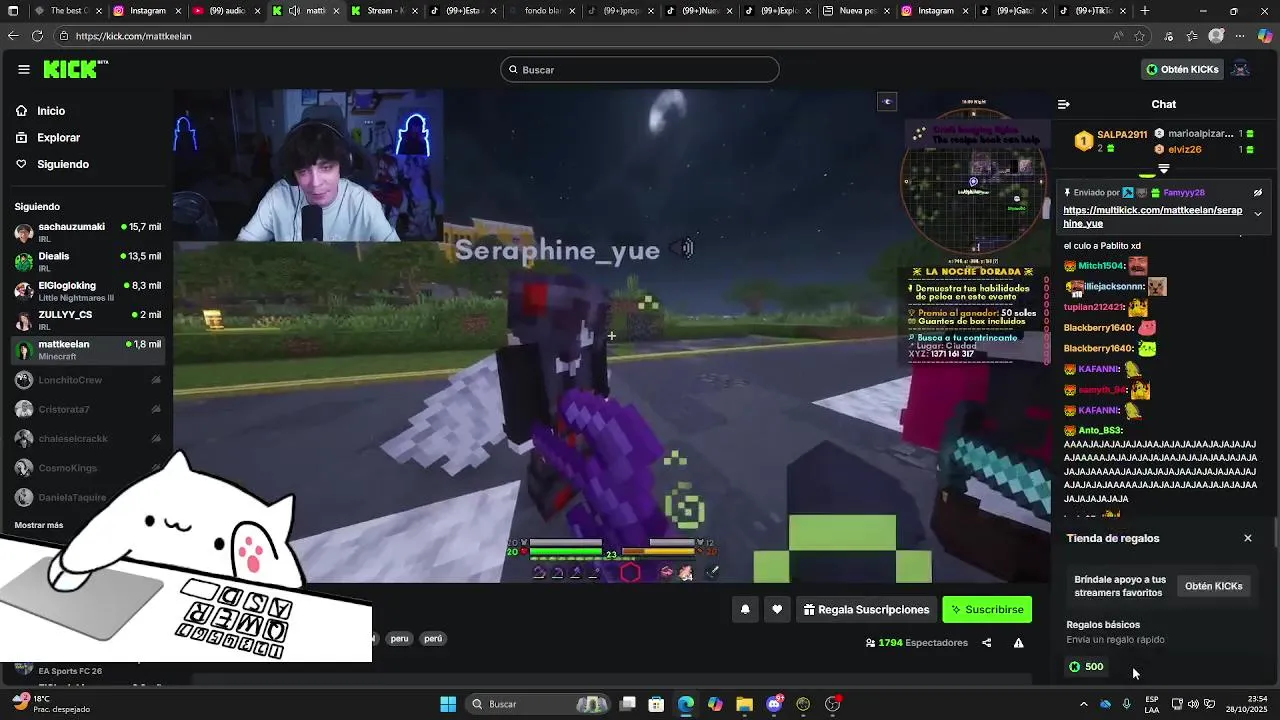The width and height of the screenshot is (1280, 720).
Task: Click the KICK logo
Action: pos(75,69)
